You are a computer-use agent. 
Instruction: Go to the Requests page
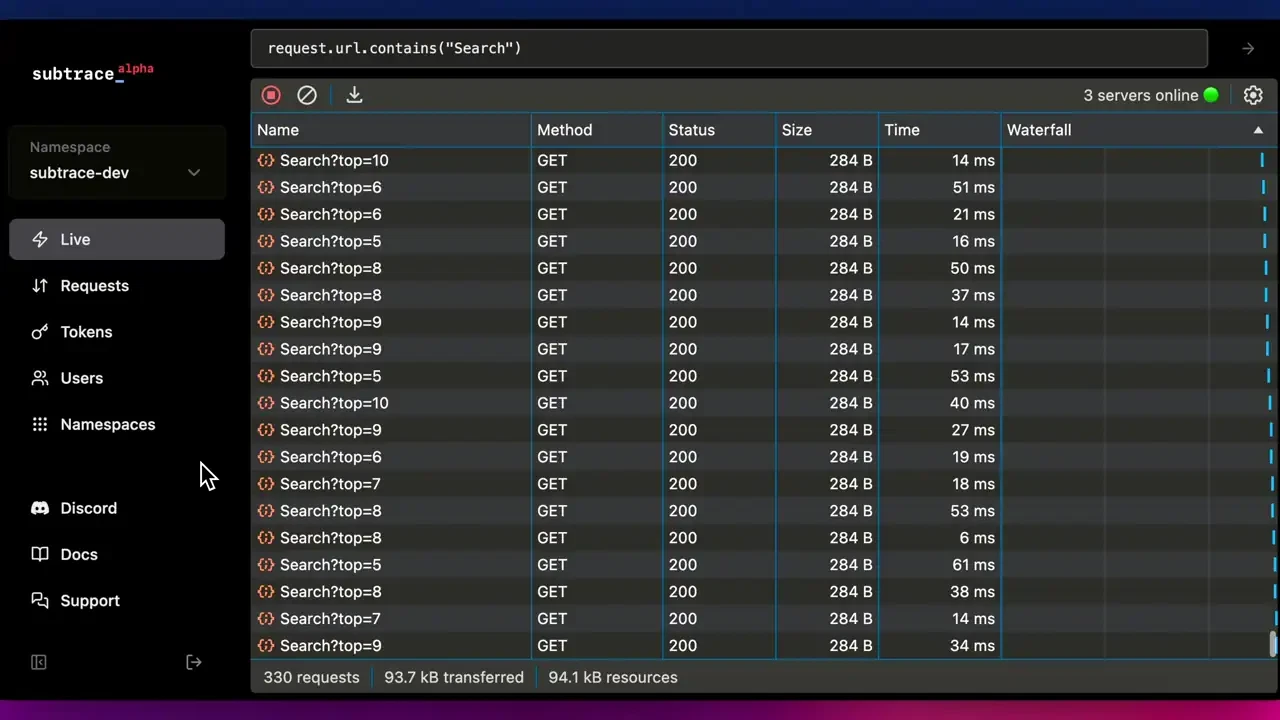pos(117,286)
